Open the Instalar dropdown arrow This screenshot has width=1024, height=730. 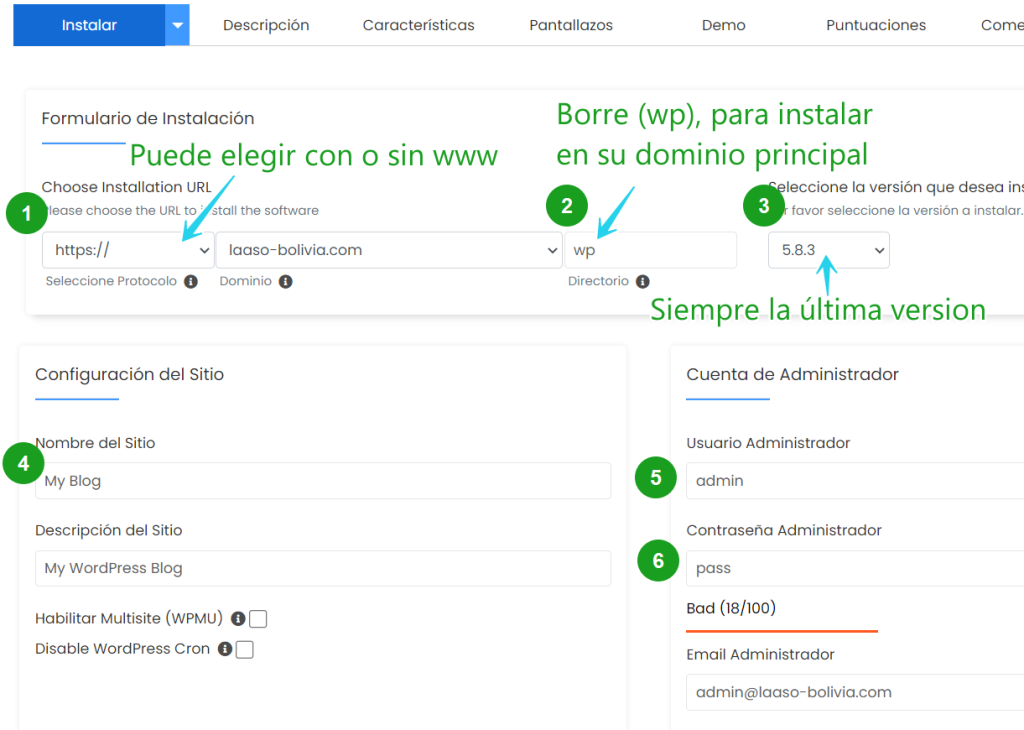coord(177,25)
